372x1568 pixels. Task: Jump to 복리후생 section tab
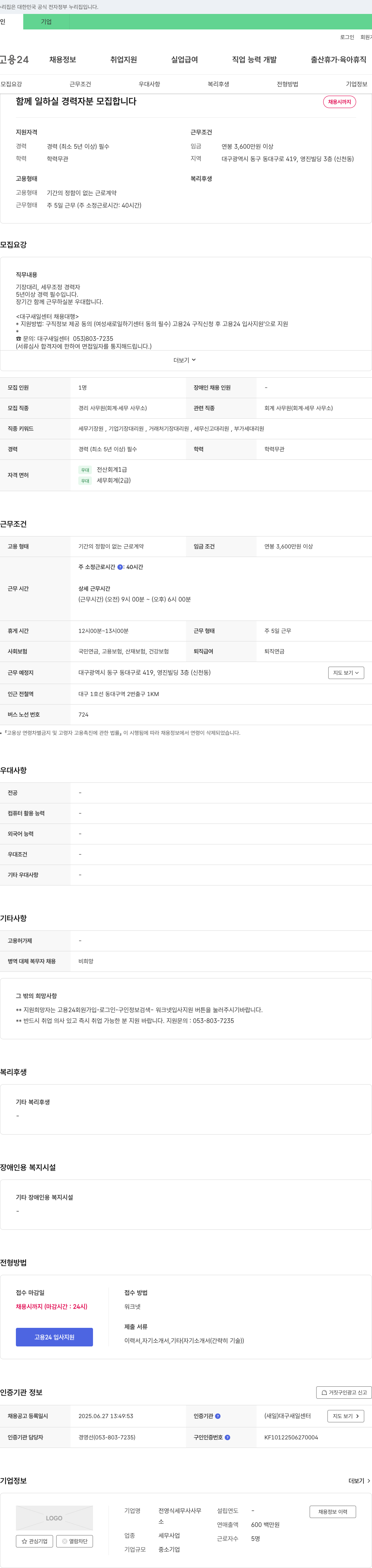[219, 84]
